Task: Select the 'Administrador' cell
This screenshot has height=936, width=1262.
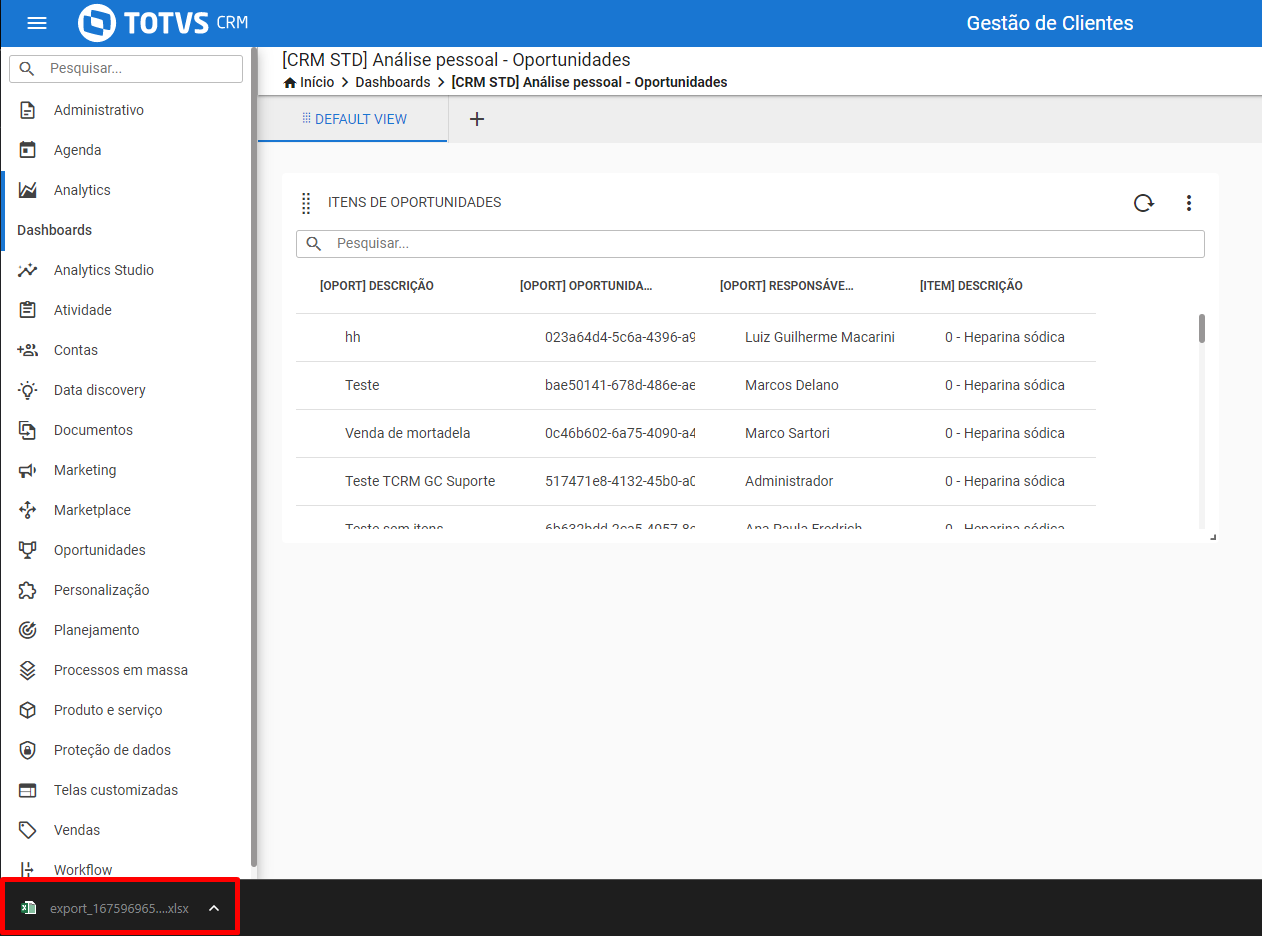Action: click(789, 481)
